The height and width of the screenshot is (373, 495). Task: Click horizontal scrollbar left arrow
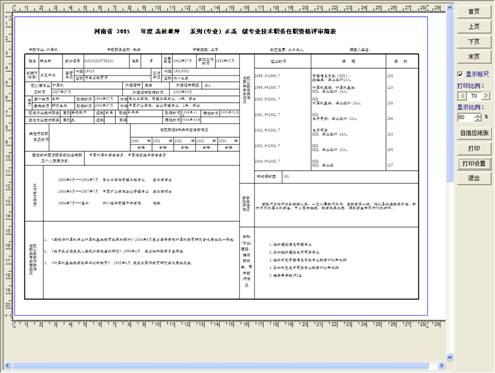(x=7, y=366)
